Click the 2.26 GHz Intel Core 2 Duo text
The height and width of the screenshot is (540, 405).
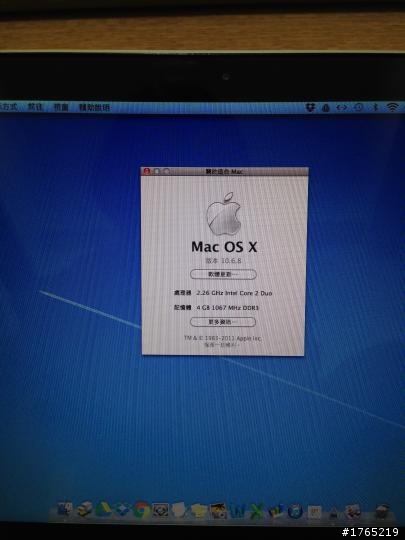point(234,293)
